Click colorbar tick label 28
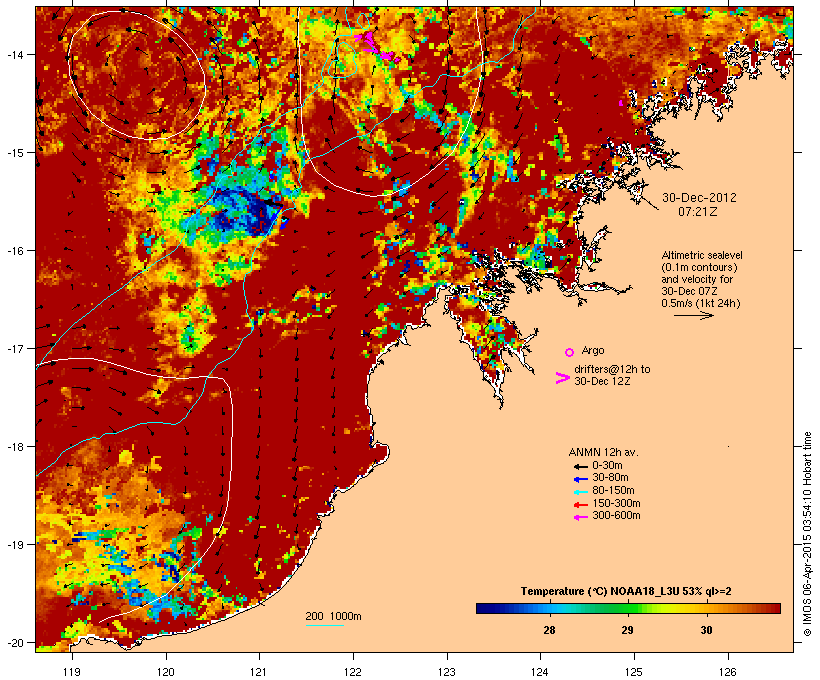This screenshot has width=820, height=680. 549,630
